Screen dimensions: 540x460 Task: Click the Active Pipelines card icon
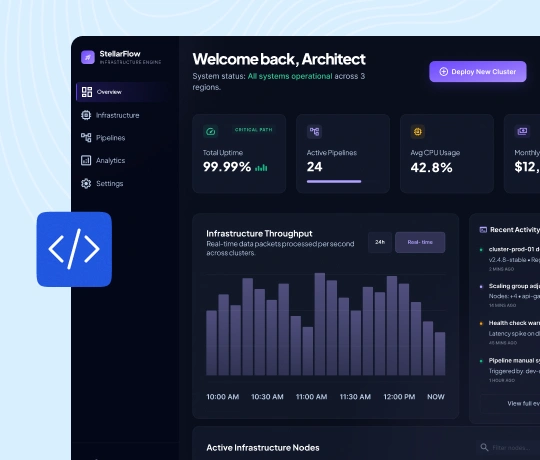tap(314, 132)
